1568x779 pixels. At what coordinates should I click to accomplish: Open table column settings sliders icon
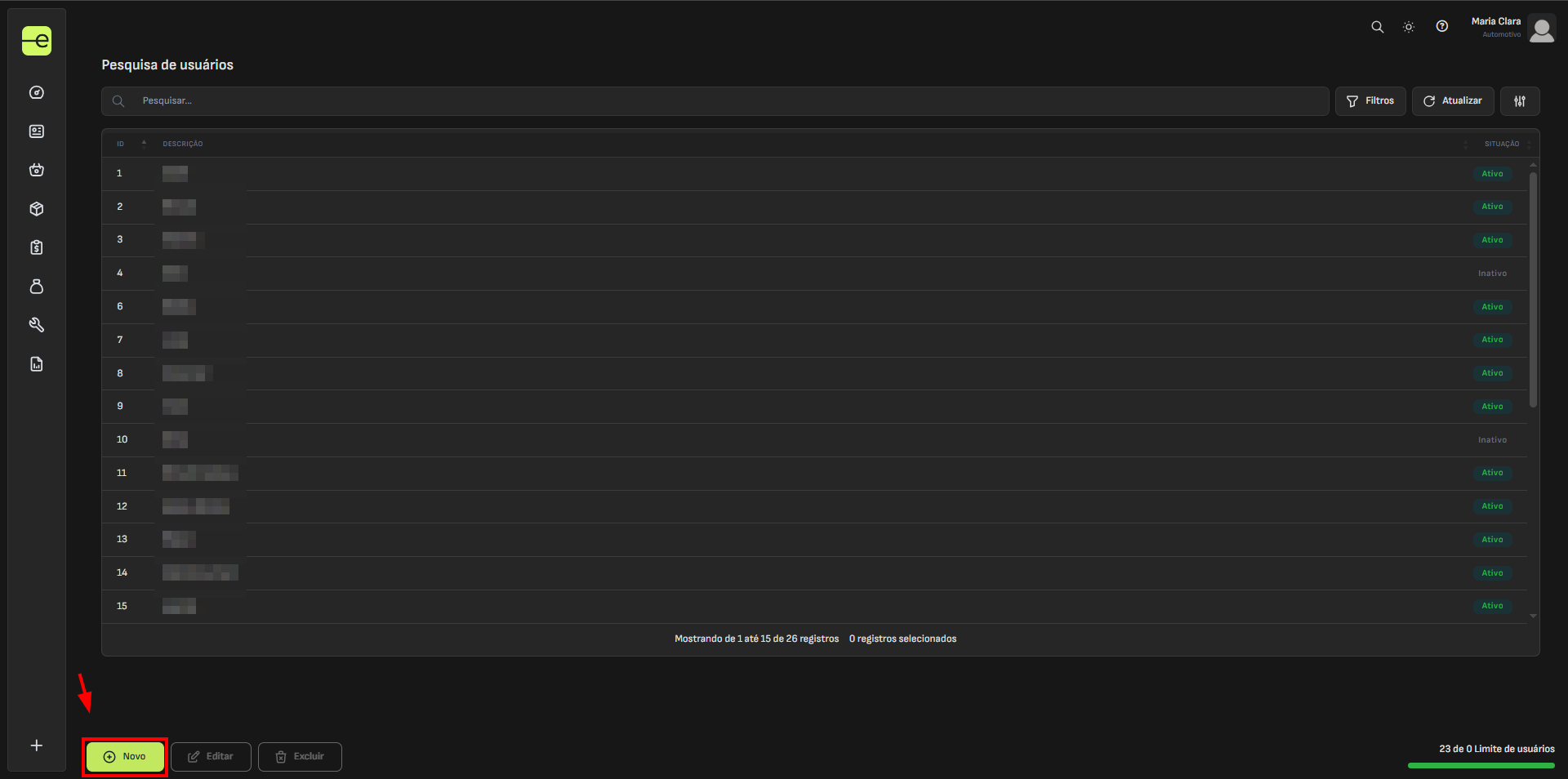click(1520, 101)
